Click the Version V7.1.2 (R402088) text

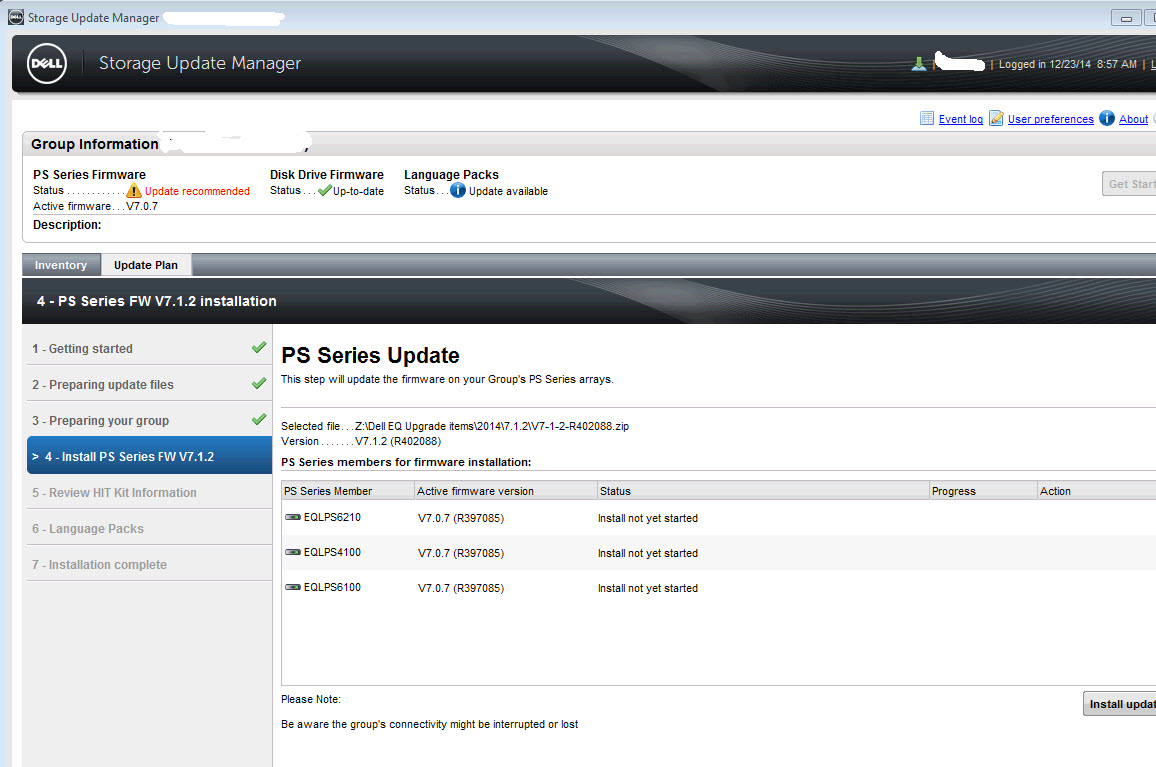tap(361, 442)
